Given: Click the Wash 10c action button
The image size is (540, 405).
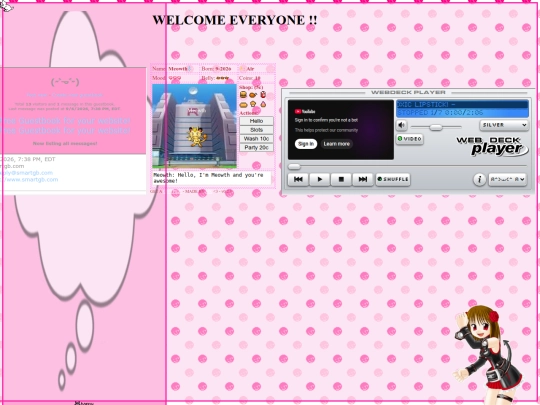Looking at the screenshot, I should 256,139.
